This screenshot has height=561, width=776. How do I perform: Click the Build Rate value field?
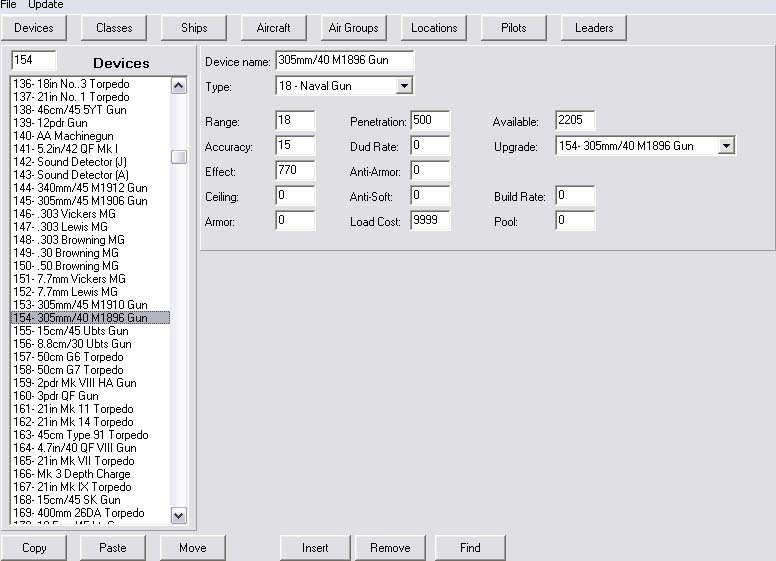[x=575, y=195]
